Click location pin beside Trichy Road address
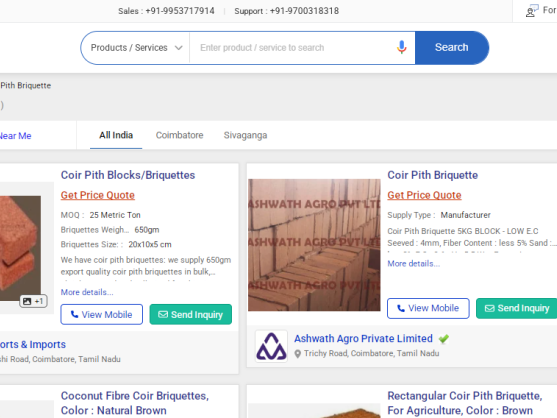Image resolution: width=557 pixels, height=418 pixels. [x=298, y=354]
